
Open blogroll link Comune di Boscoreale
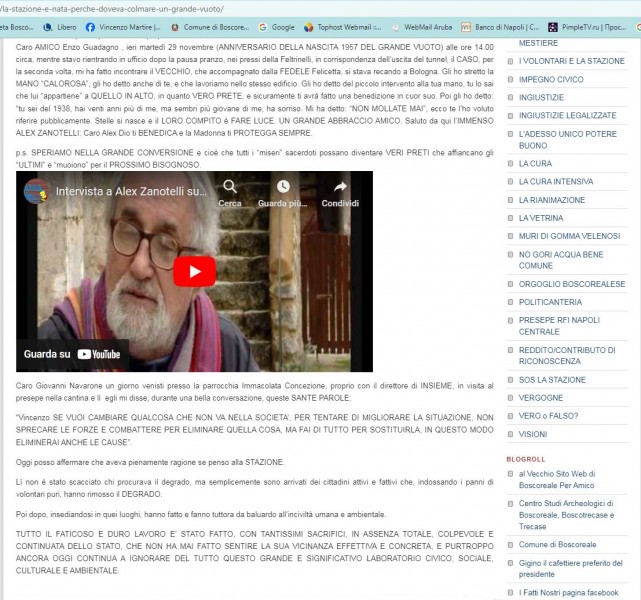557,544
